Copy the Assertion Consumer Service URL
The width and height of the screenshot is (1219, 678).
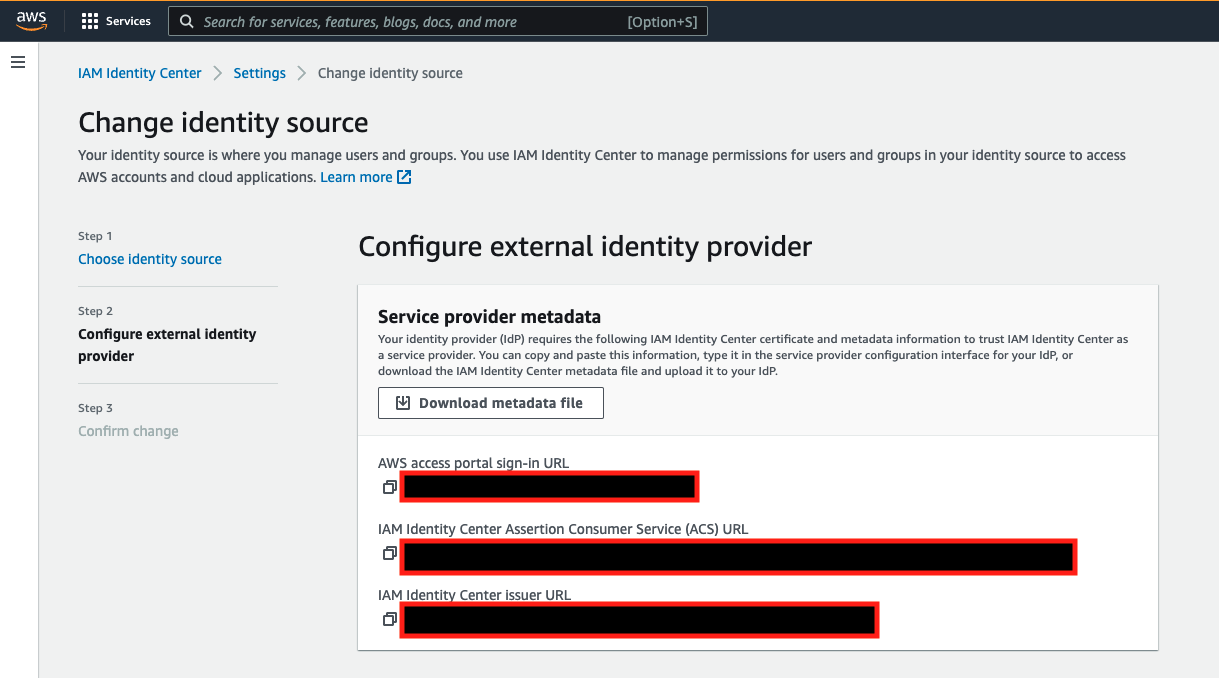(390, 553)
